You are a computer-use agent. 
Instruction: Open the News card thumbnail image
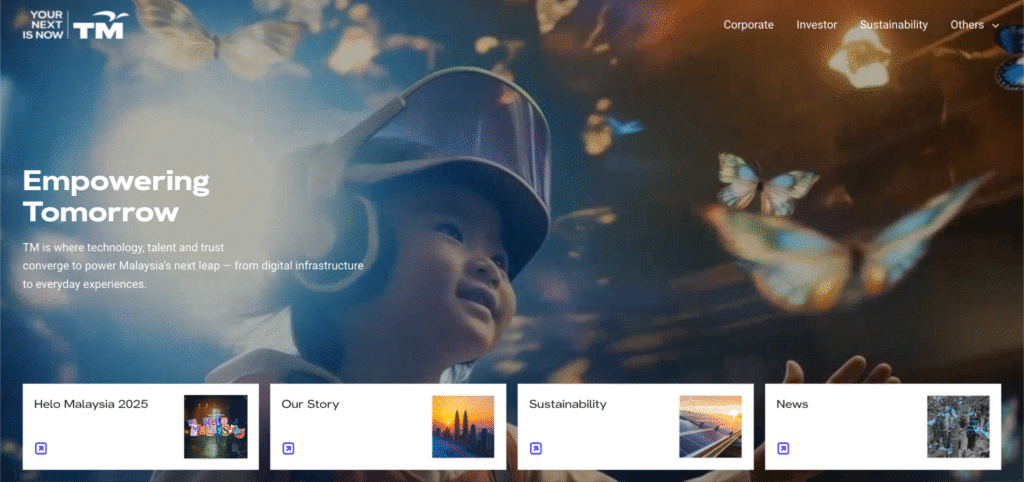tap(957, 427)
